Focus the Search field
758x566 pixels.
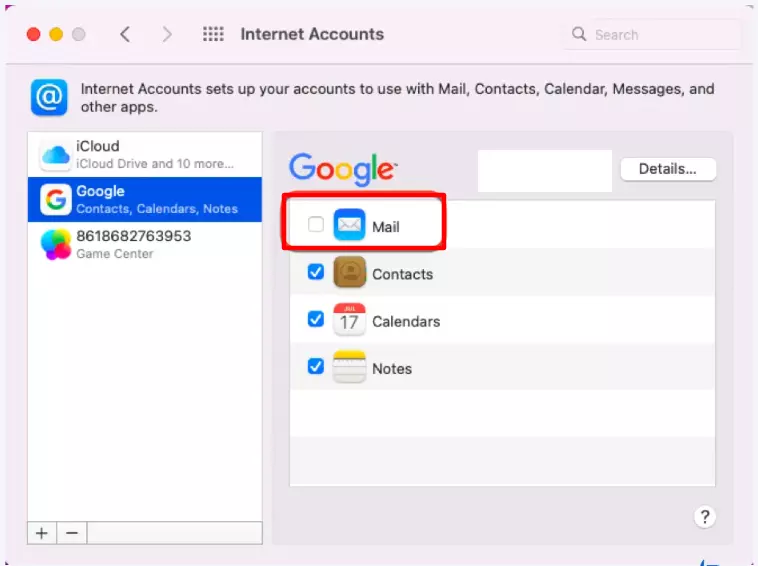(x=652, y=34)
